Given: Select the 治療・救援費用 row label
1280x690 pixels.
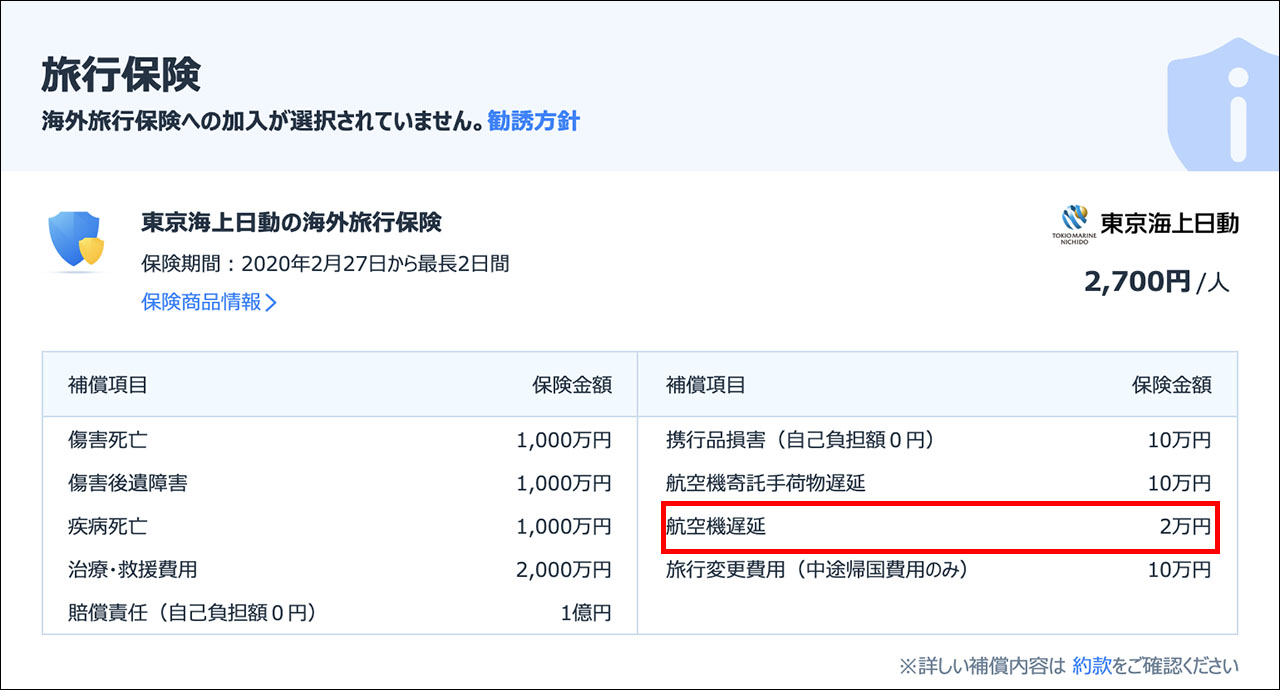Looking at the screenshot, I should (133, 569).
